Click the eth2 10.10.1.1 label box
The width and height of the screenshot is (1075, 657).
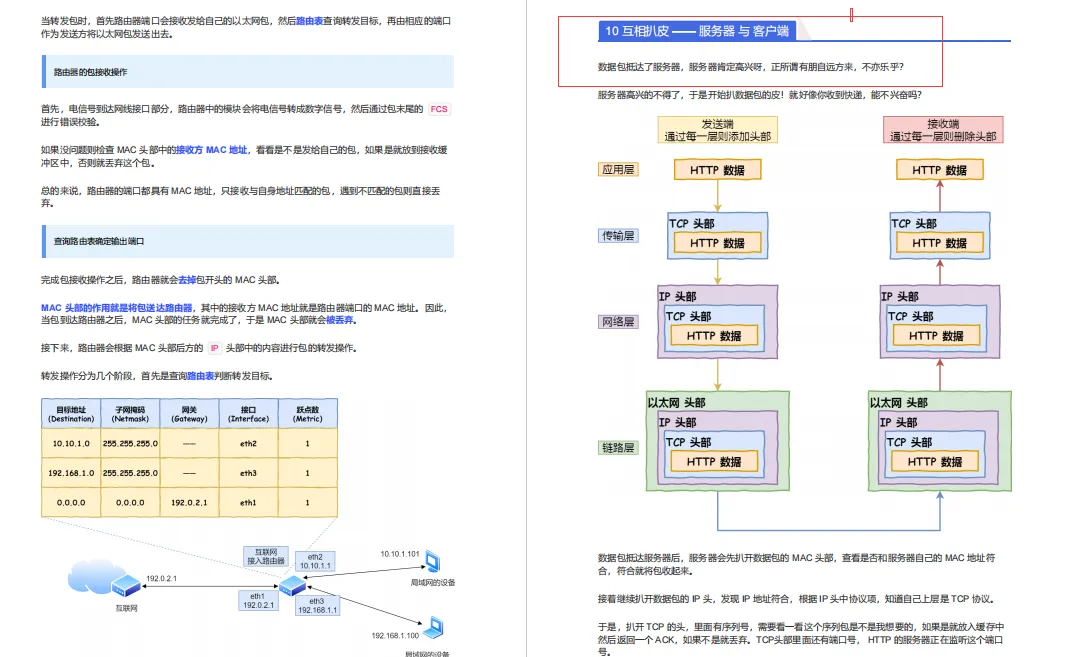click(315, 562)
